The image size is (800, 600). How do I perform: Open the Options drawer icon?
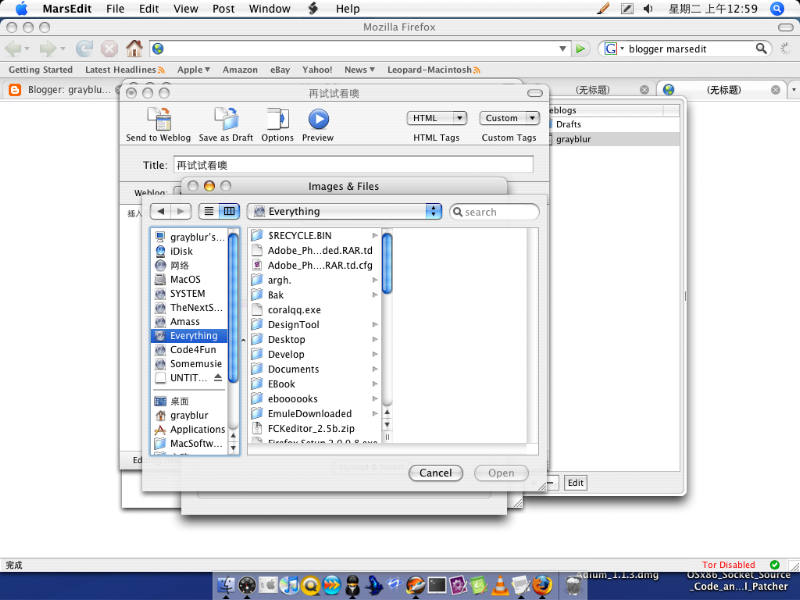278,119
